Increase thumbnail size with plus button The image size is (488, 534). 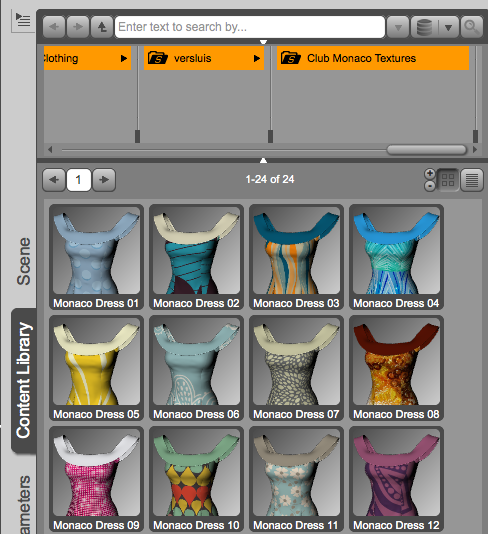click(x=430, y=173)
